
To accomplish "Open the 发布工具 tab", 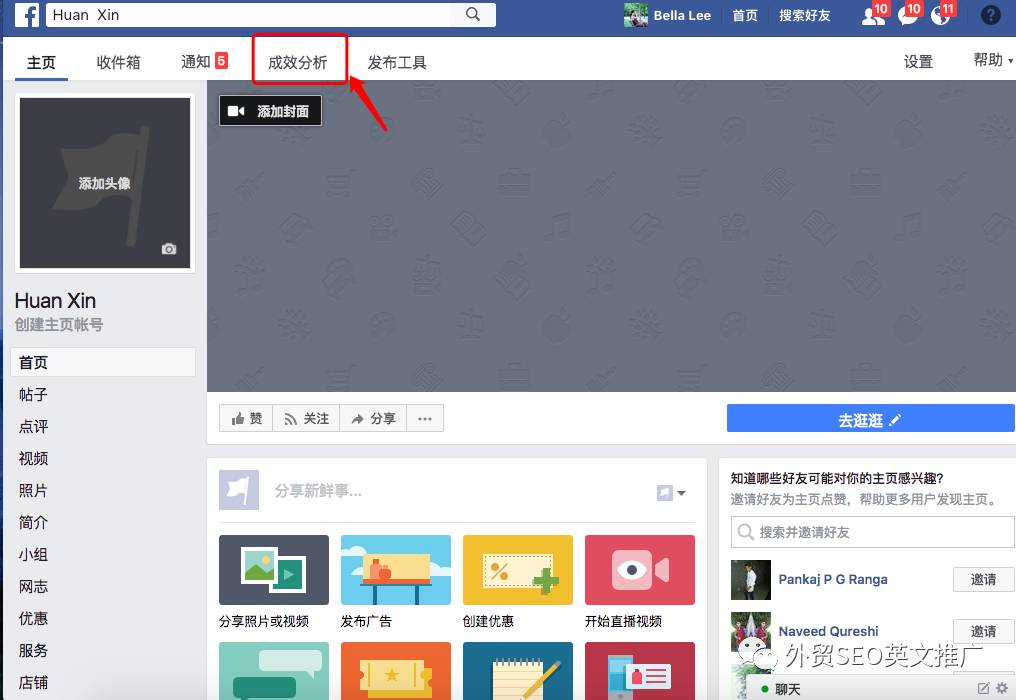I will [397, 62].
